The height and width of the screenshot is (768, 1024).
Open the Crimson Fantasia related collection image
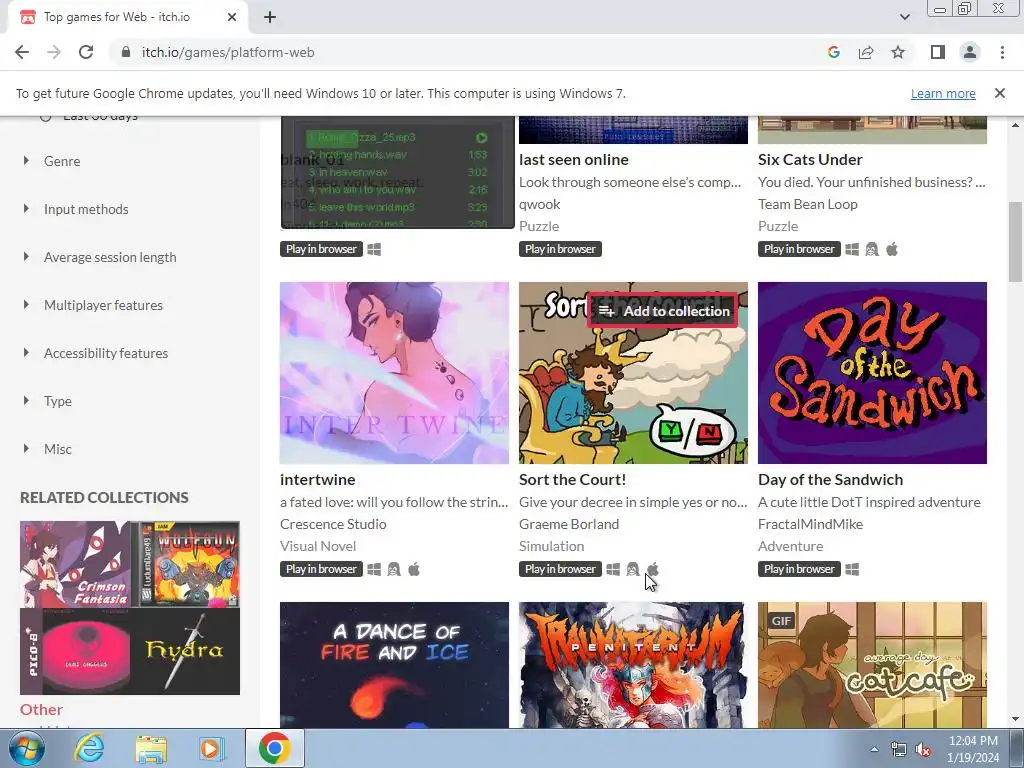(75, 564)
